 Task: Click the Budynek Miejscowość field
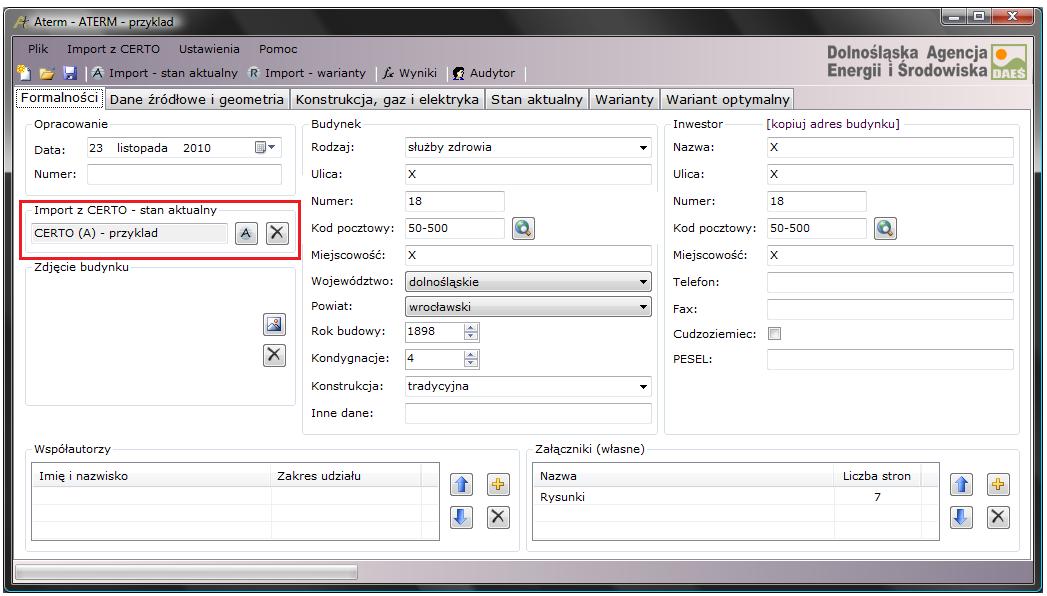528,255
